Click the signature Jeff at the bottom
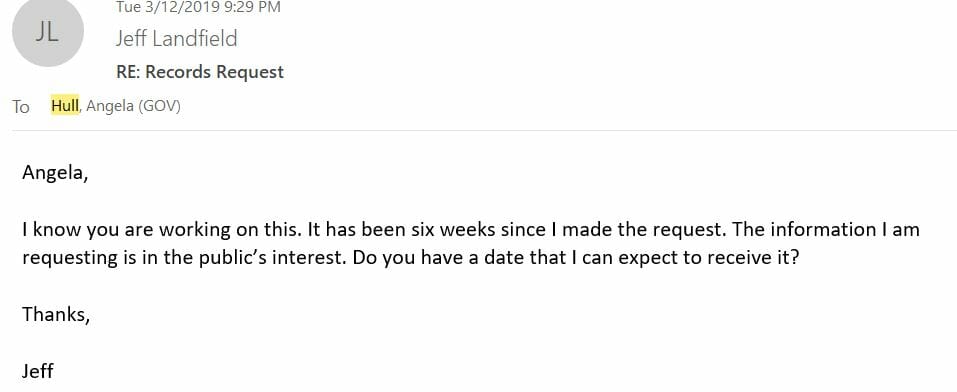Image resolution: width=957 pixels, height=392 pixels. coord(38,371)
